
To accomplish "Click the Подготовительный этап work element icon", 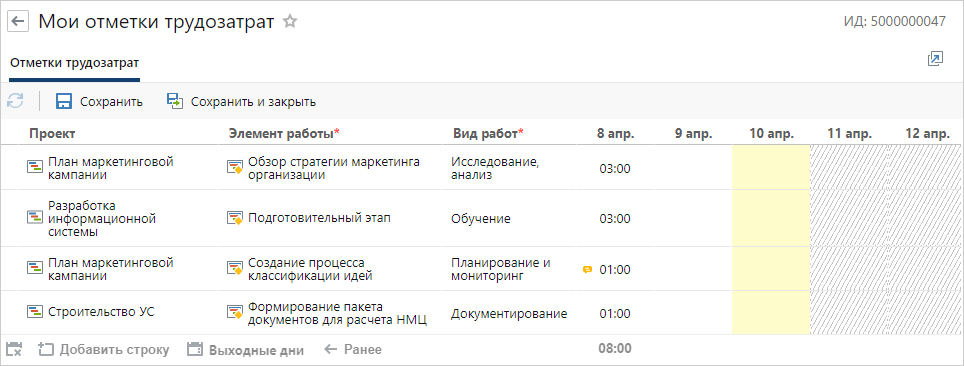I will point(235,218).
